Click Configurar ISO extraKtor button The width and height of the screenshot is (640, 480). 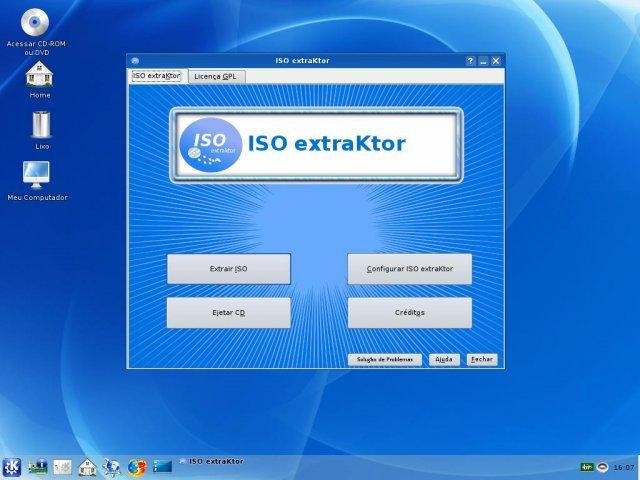click(x=409, y=269)
